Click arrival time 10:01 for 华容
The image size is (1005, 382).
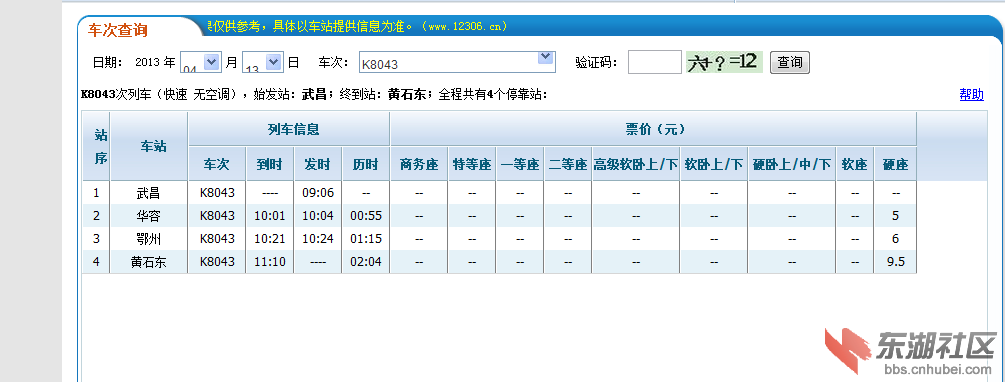coord(270,216)
